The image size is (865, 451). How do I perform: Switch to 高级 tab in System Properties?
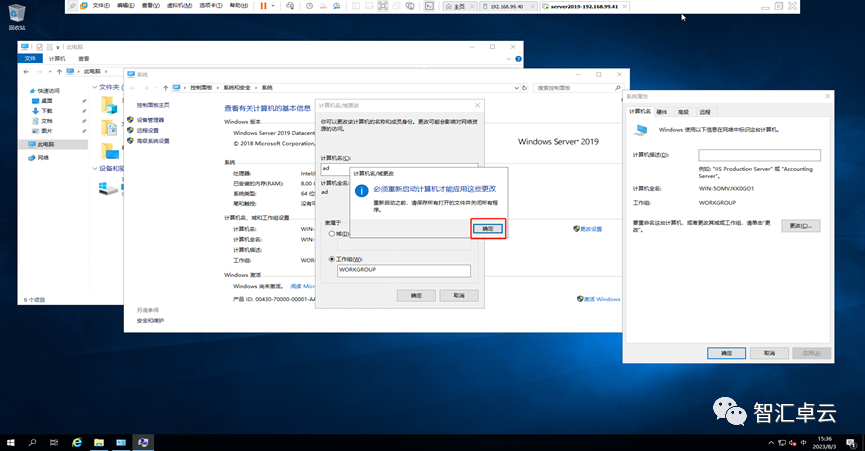684,112
